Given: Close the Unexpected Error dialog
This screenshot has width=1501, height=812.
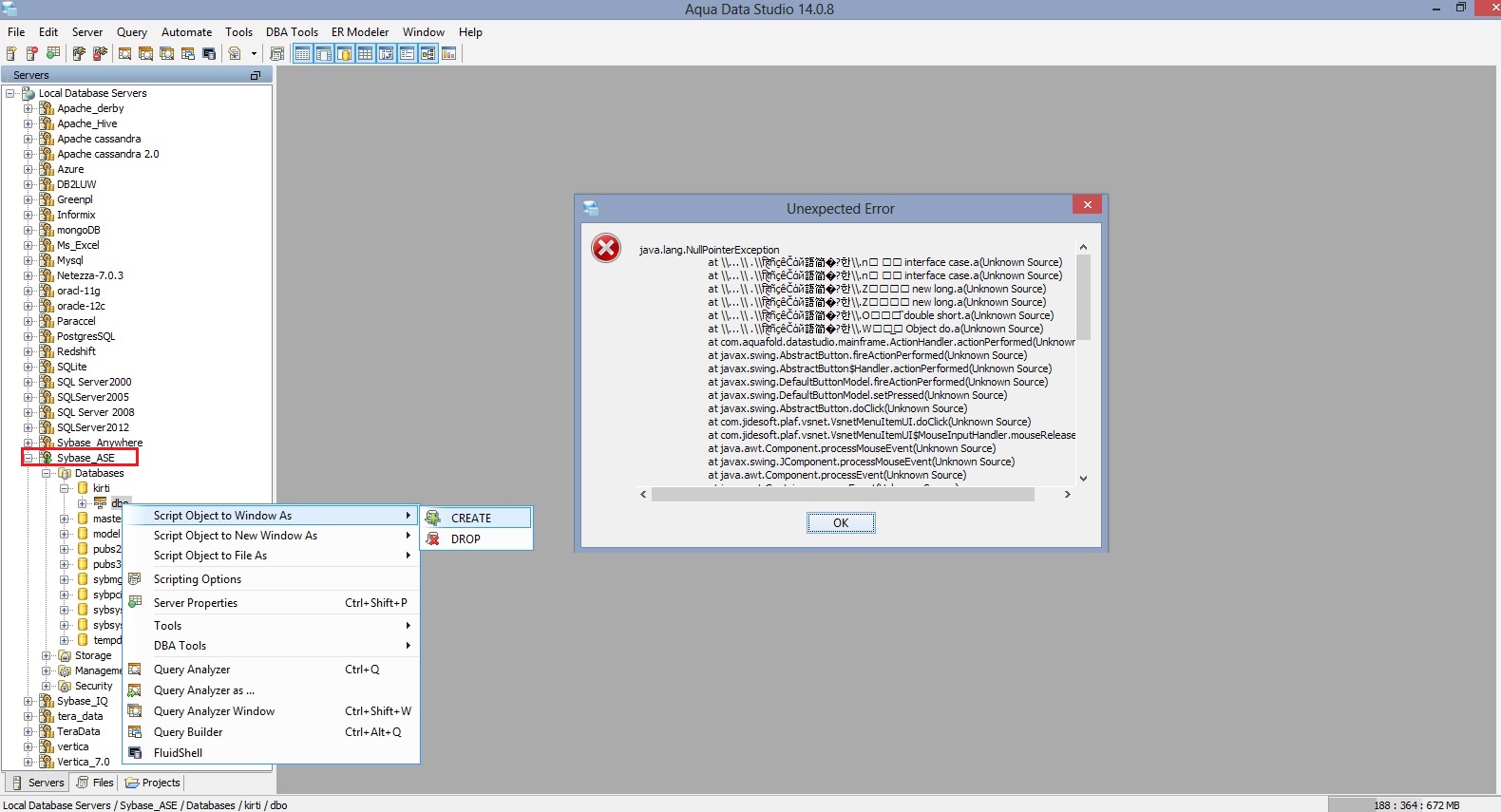Looking at the screenshot, I should click(1087, 204).
